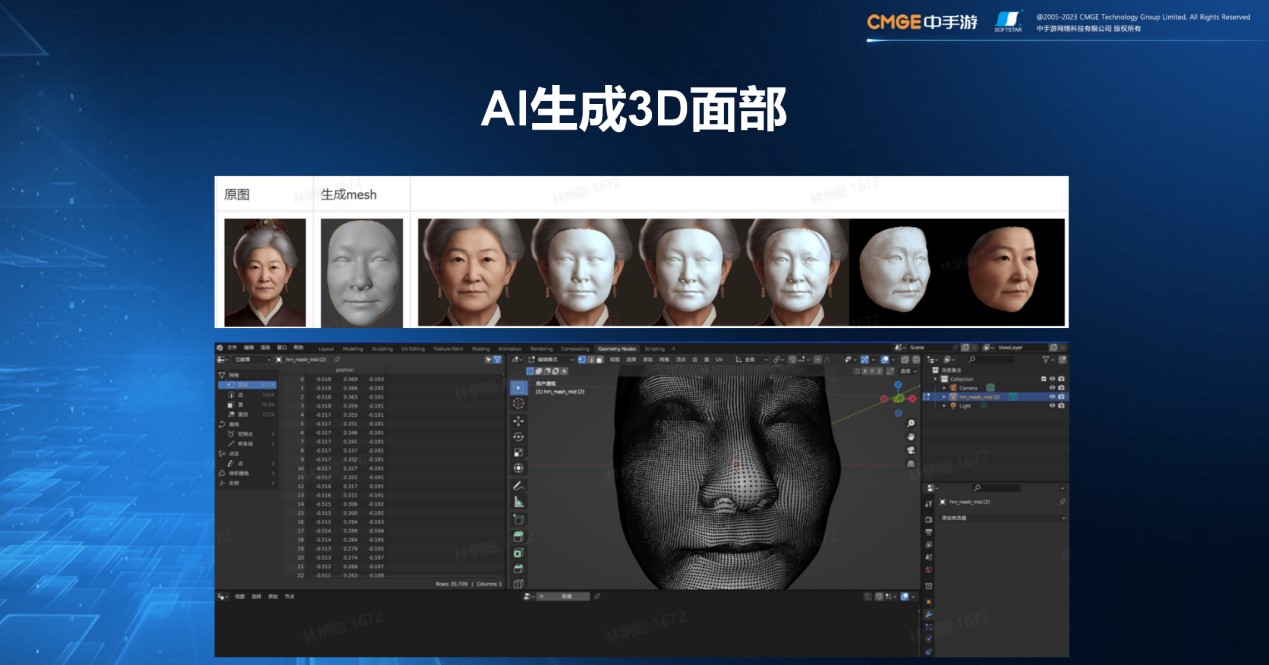
Task: Open the 添加修改器 dropdown
Action: click(x=1003, y=518)
